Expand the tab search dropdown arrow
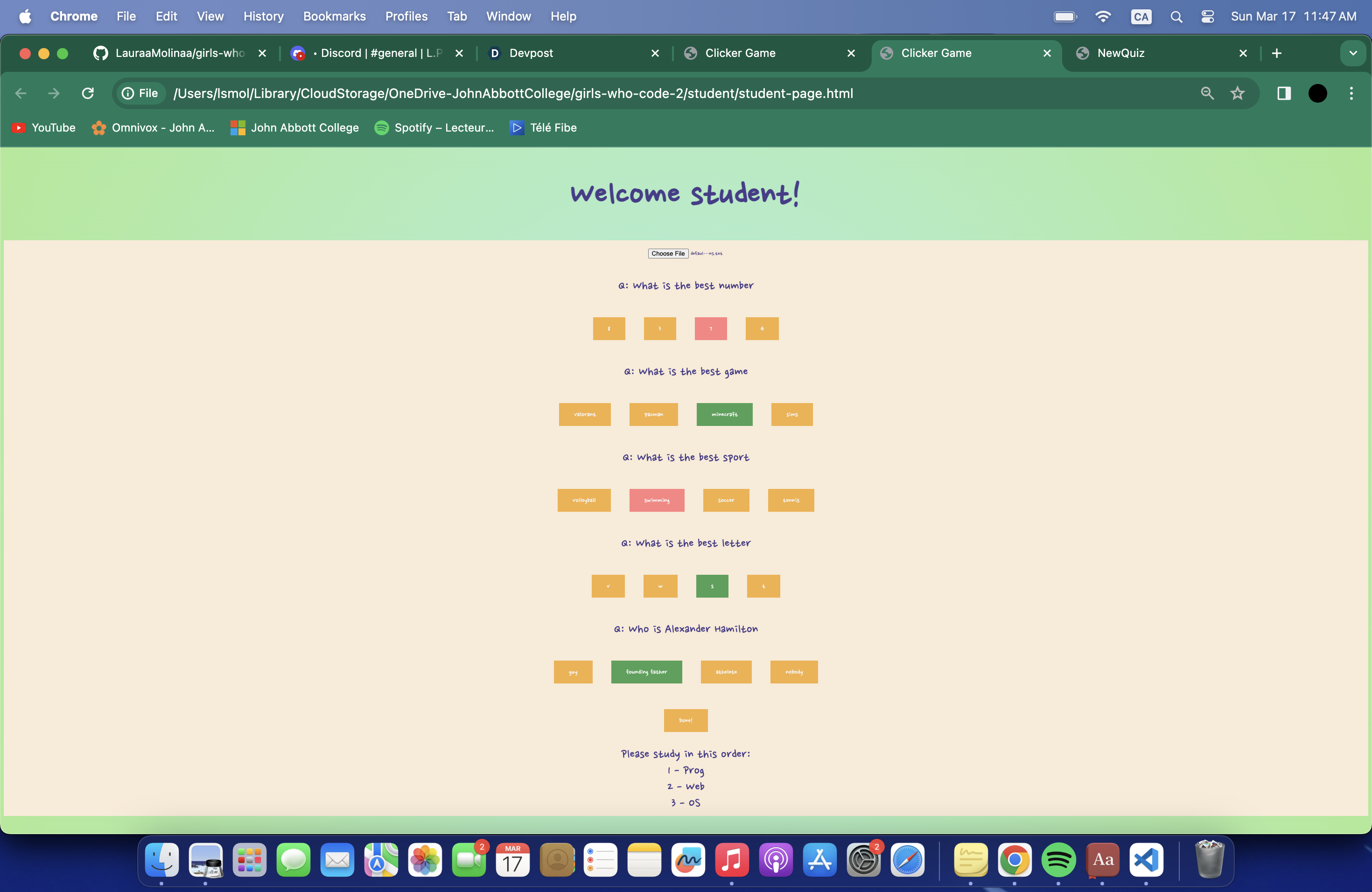Viewport: 1372px width, 892px height. point(1352,53)
